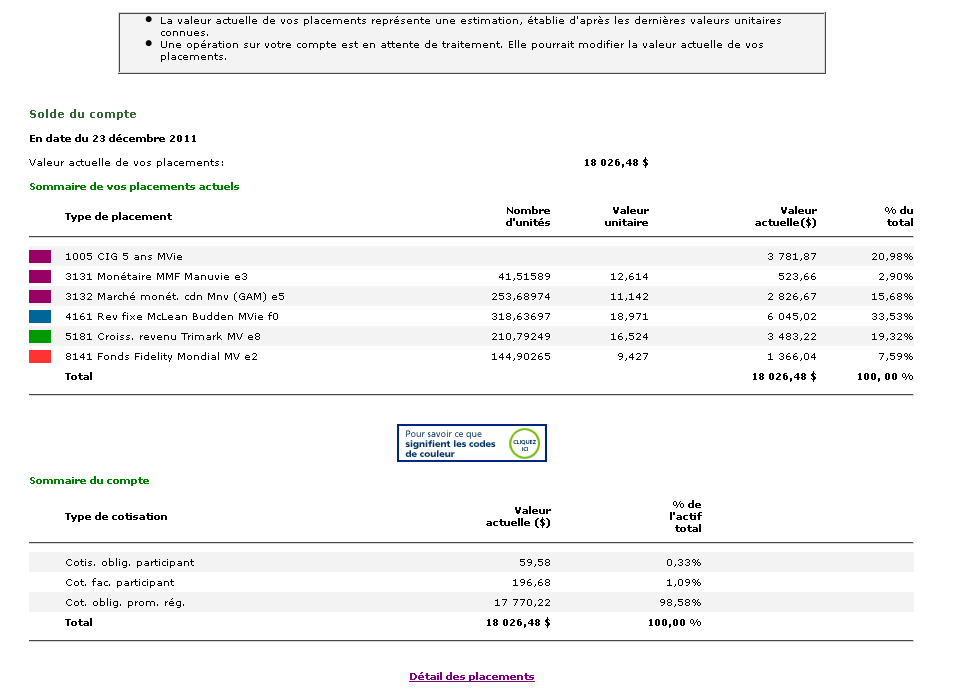
Task: Click the value 2 826,67
Action: [791, 297]
